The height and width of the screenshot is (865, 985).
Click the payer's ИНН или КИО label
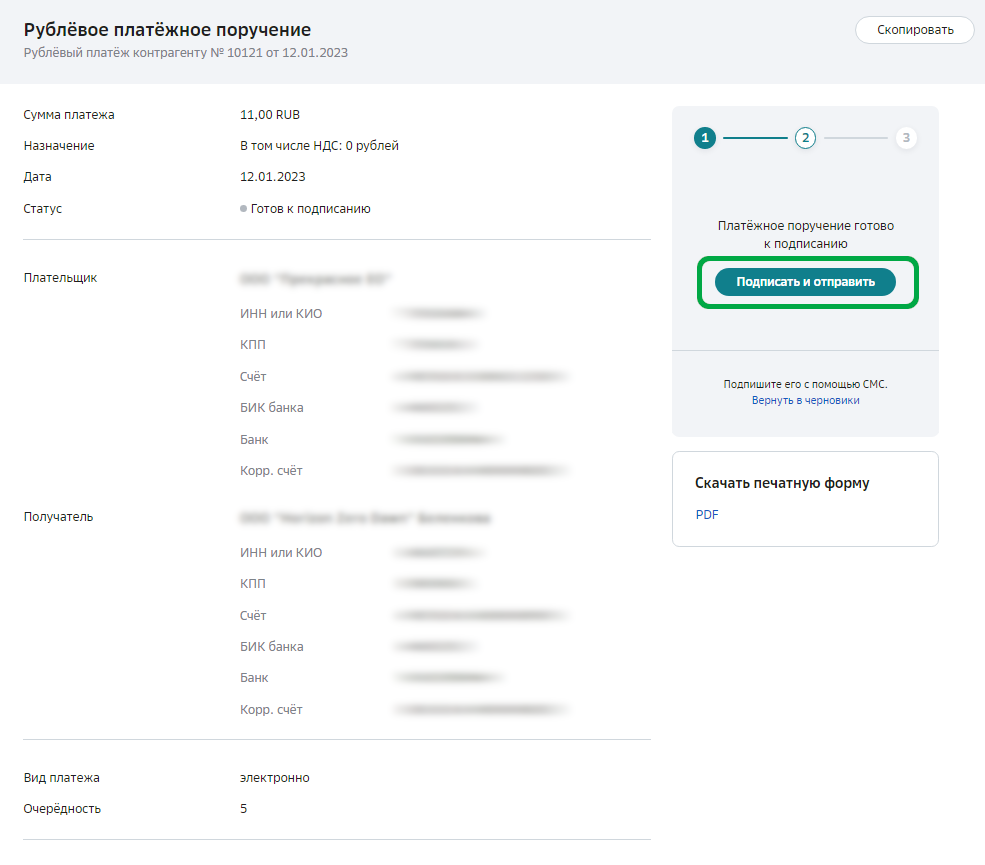click(x=281, y=314)
